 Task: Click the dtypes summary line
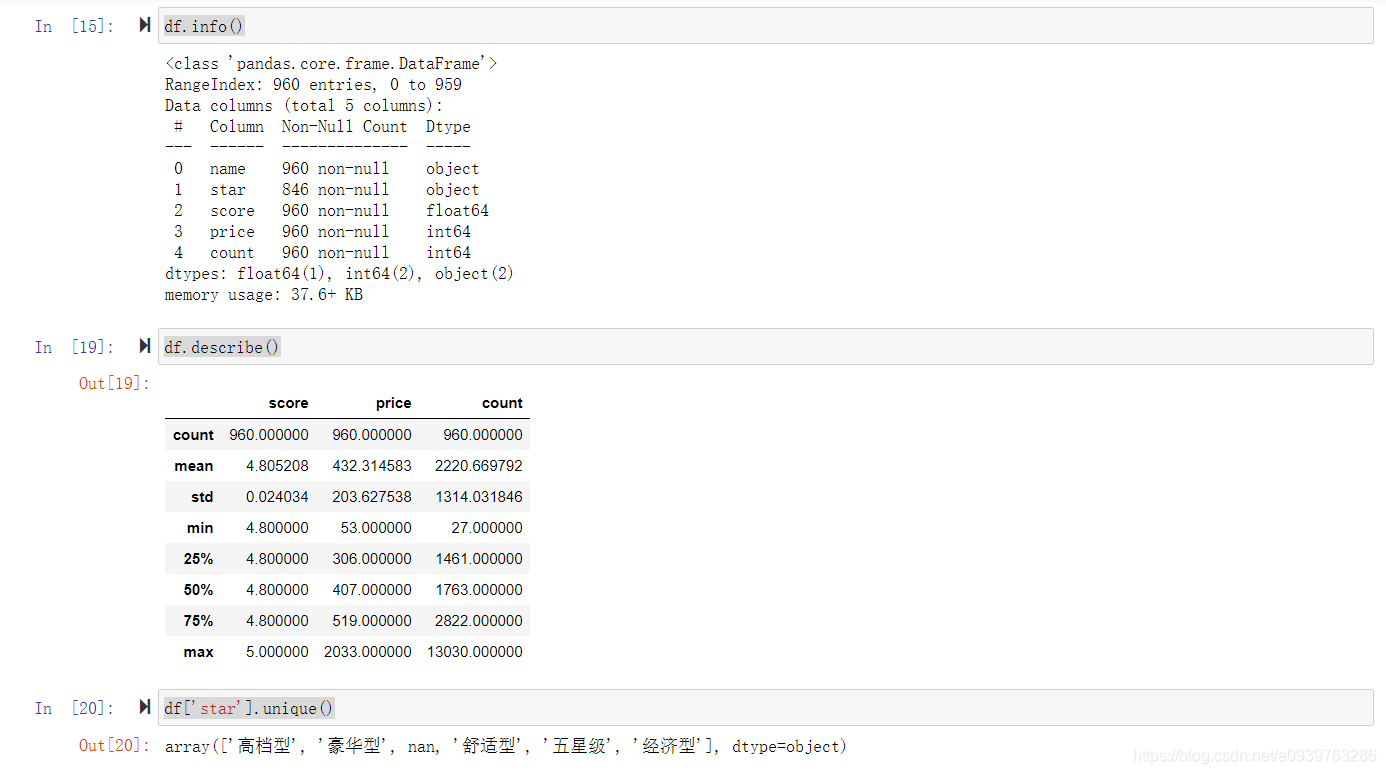[x=340, y=274]
